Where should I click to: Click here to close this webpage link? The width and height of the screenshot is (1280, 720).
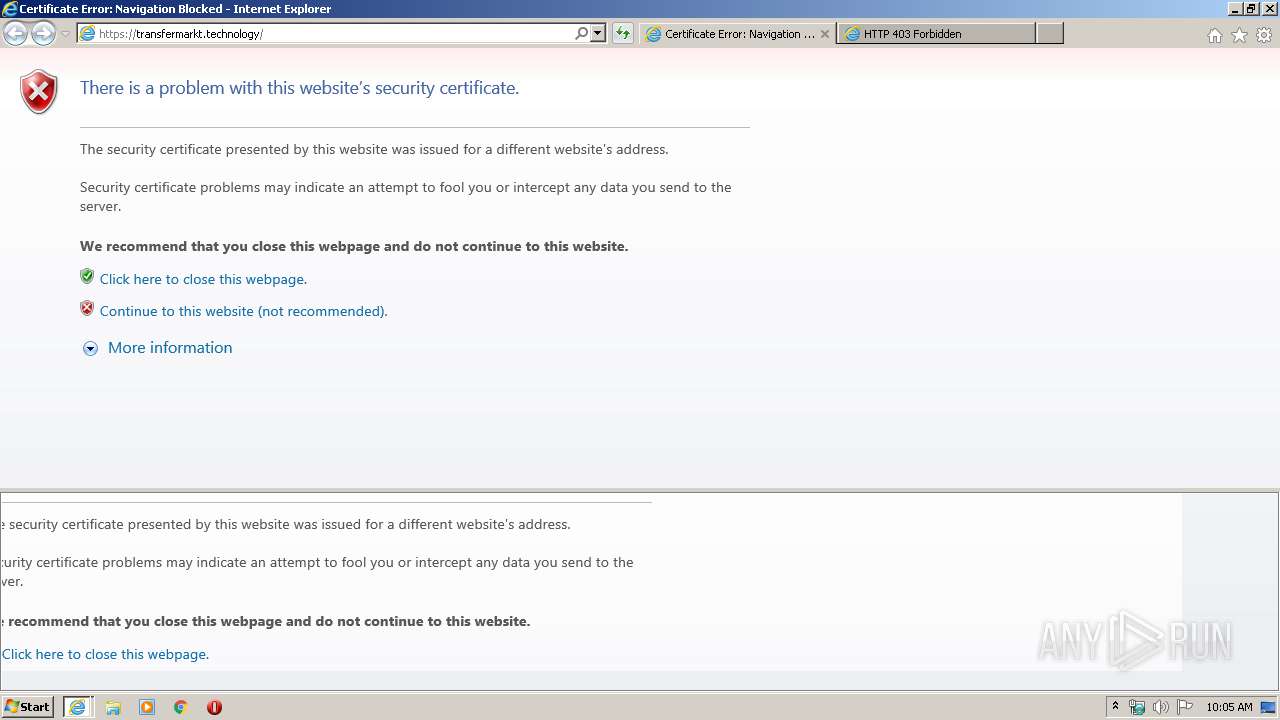pyautogui.click(x=203, y=279)
